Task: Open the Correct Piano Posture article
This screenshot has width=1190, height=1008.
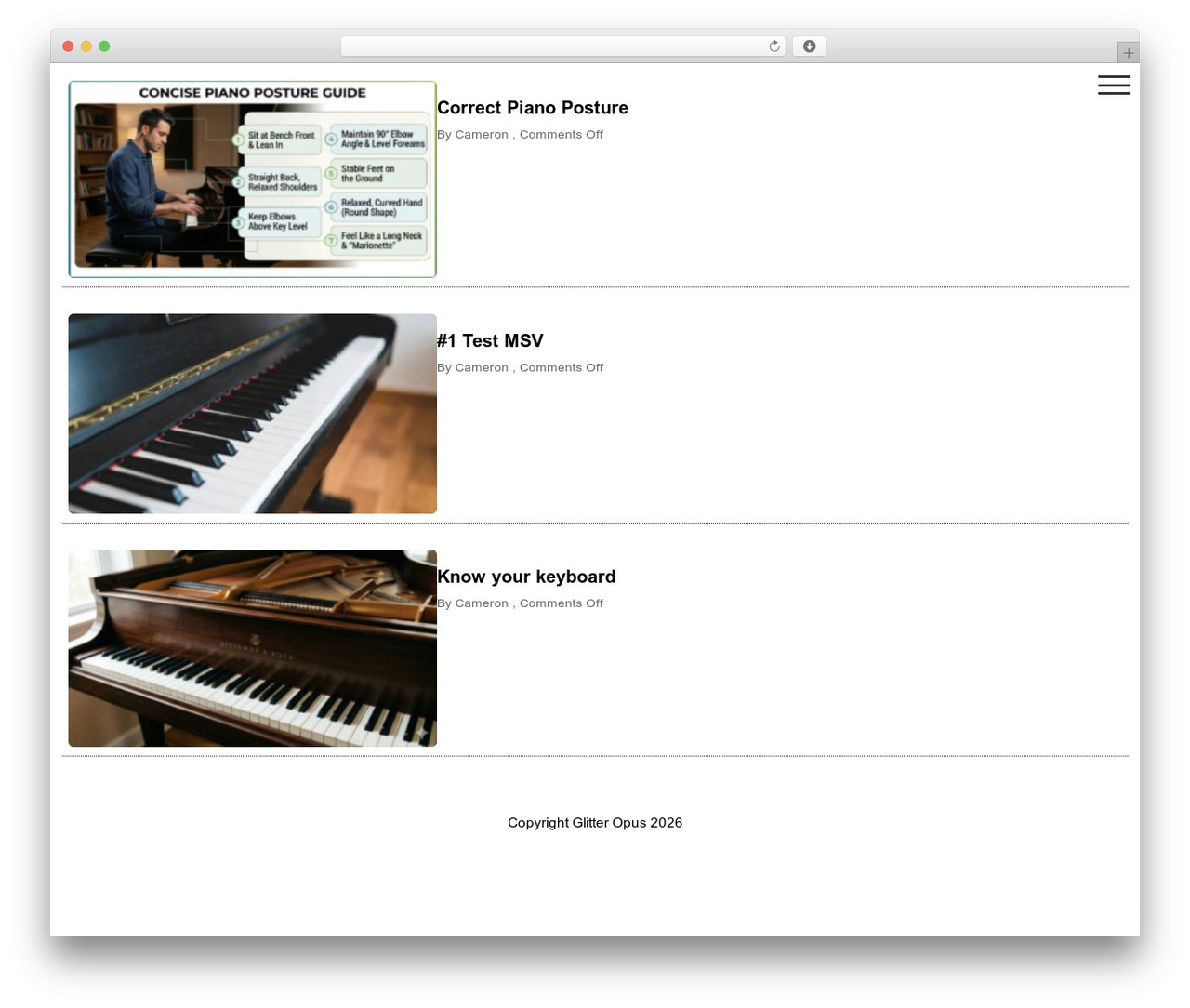Action: click(533, 108)
